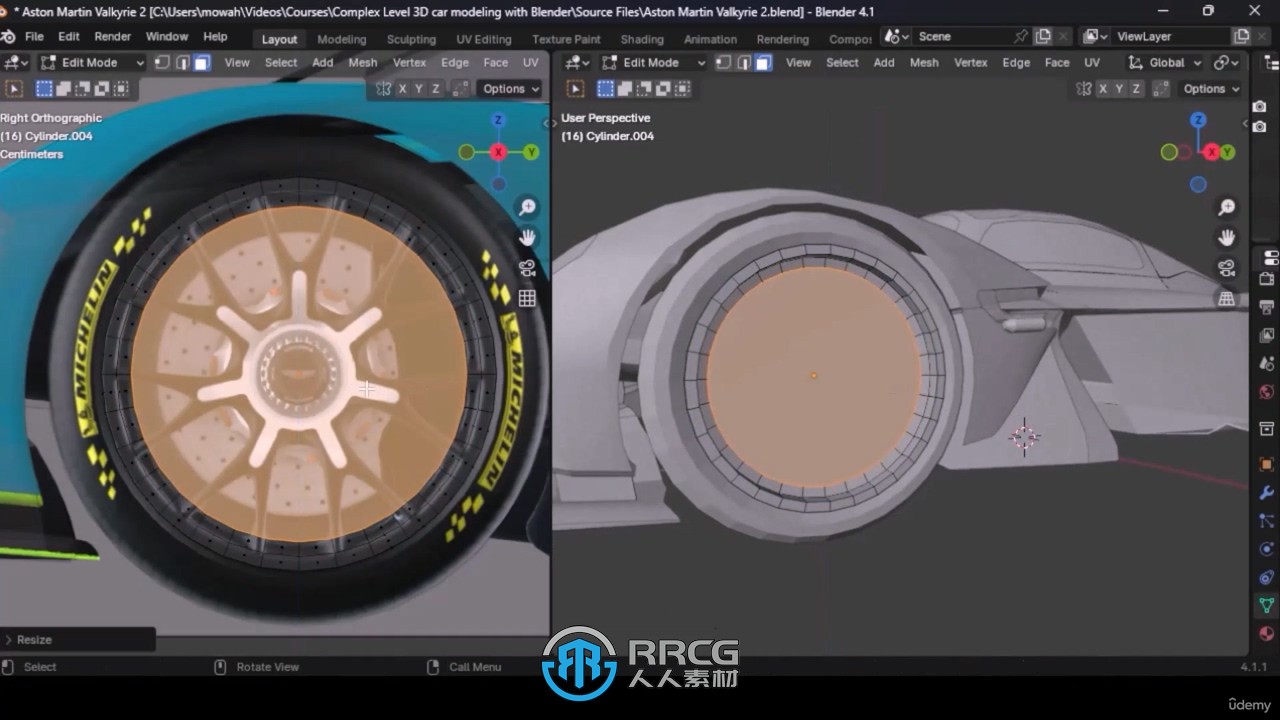This screenshot has height=720, width=1280.
Task: Open Edit Mode dropdown in left viewport
Action: (91, 62)
